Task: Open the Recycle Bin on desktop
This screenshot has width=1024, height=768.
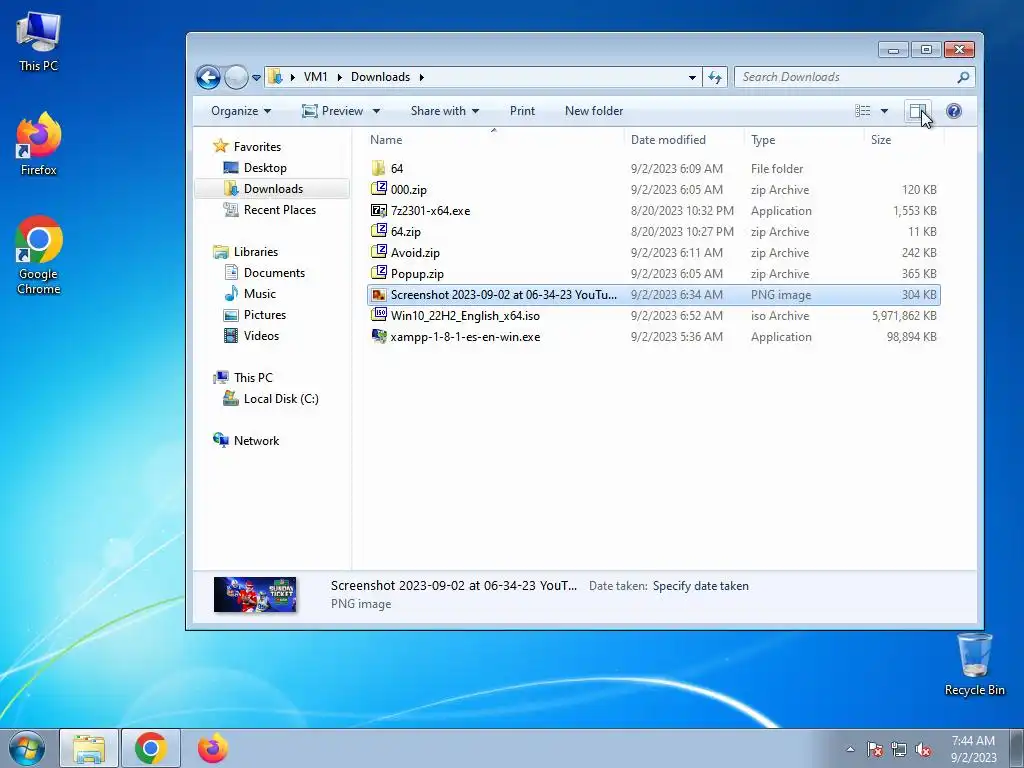Action: click(x=974, y=665)
